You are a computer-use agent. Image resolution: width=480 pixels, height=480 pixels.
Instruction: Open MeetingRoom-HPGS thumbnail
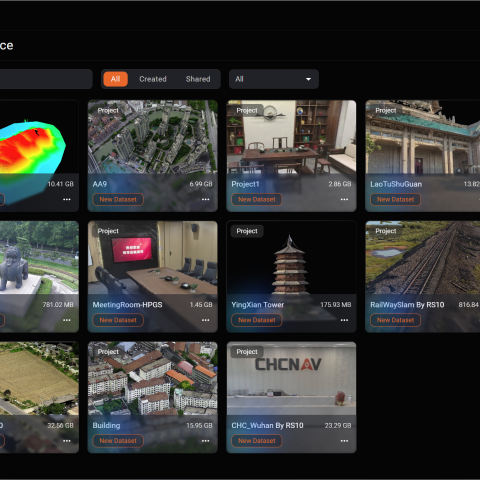pos(153,257)
